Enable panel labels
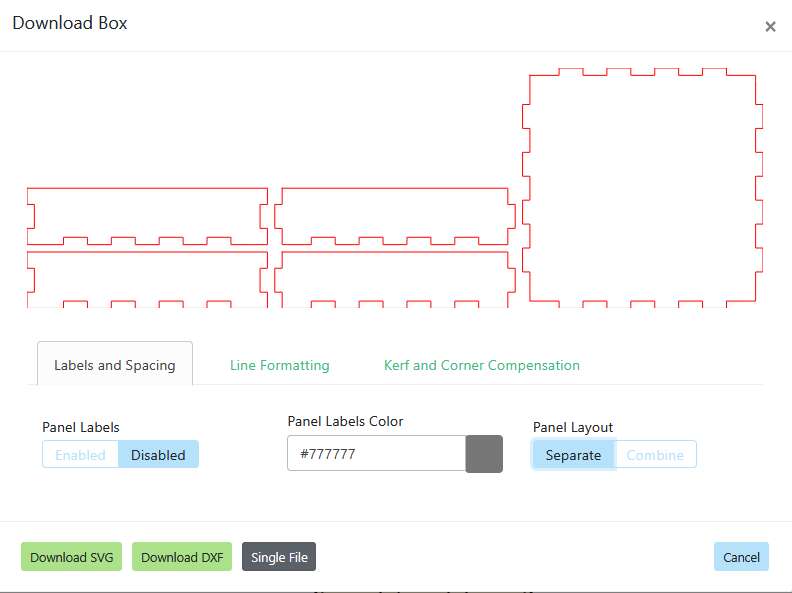Viewport: 792px width, 593px height. (80, 455)
